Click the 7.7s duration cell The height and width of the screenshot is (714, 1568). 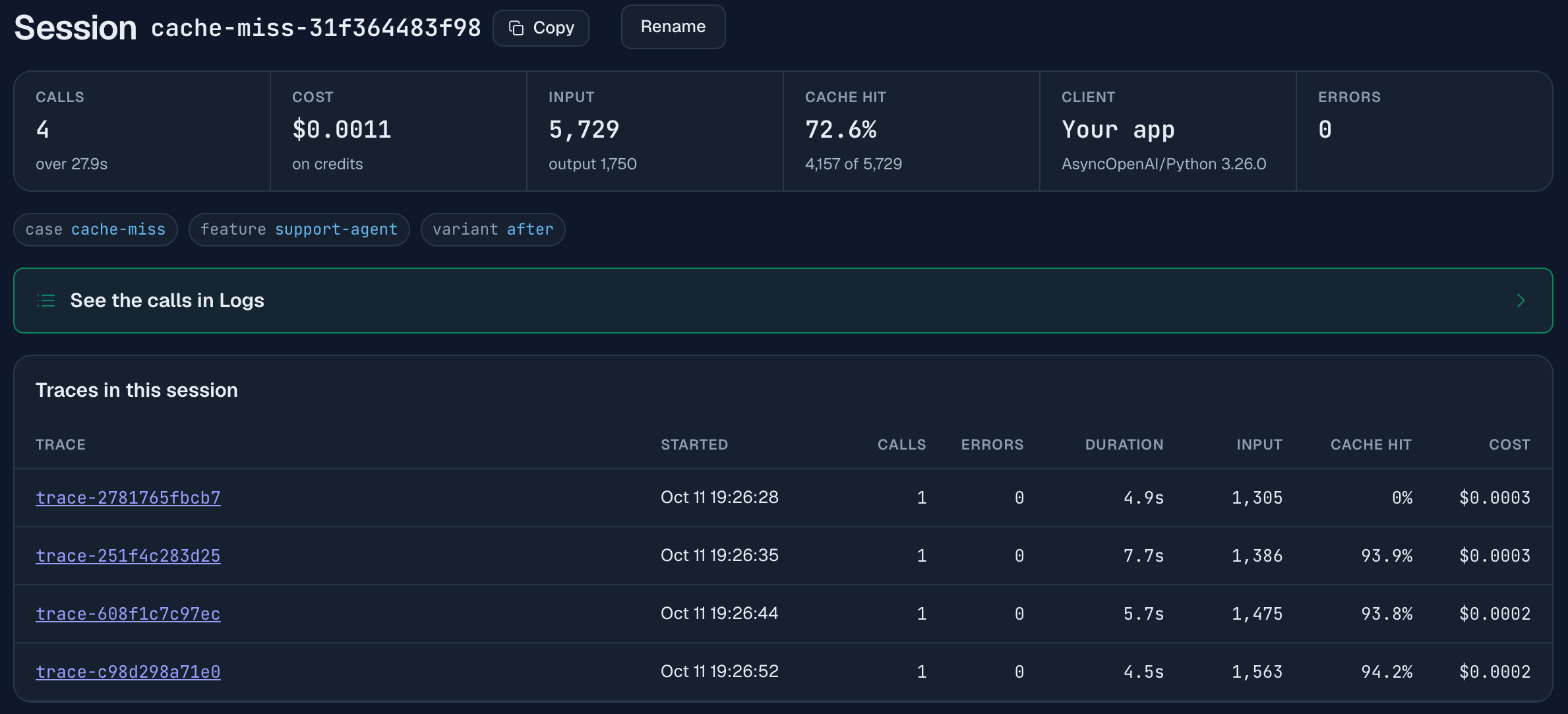tap(1144, 556)
